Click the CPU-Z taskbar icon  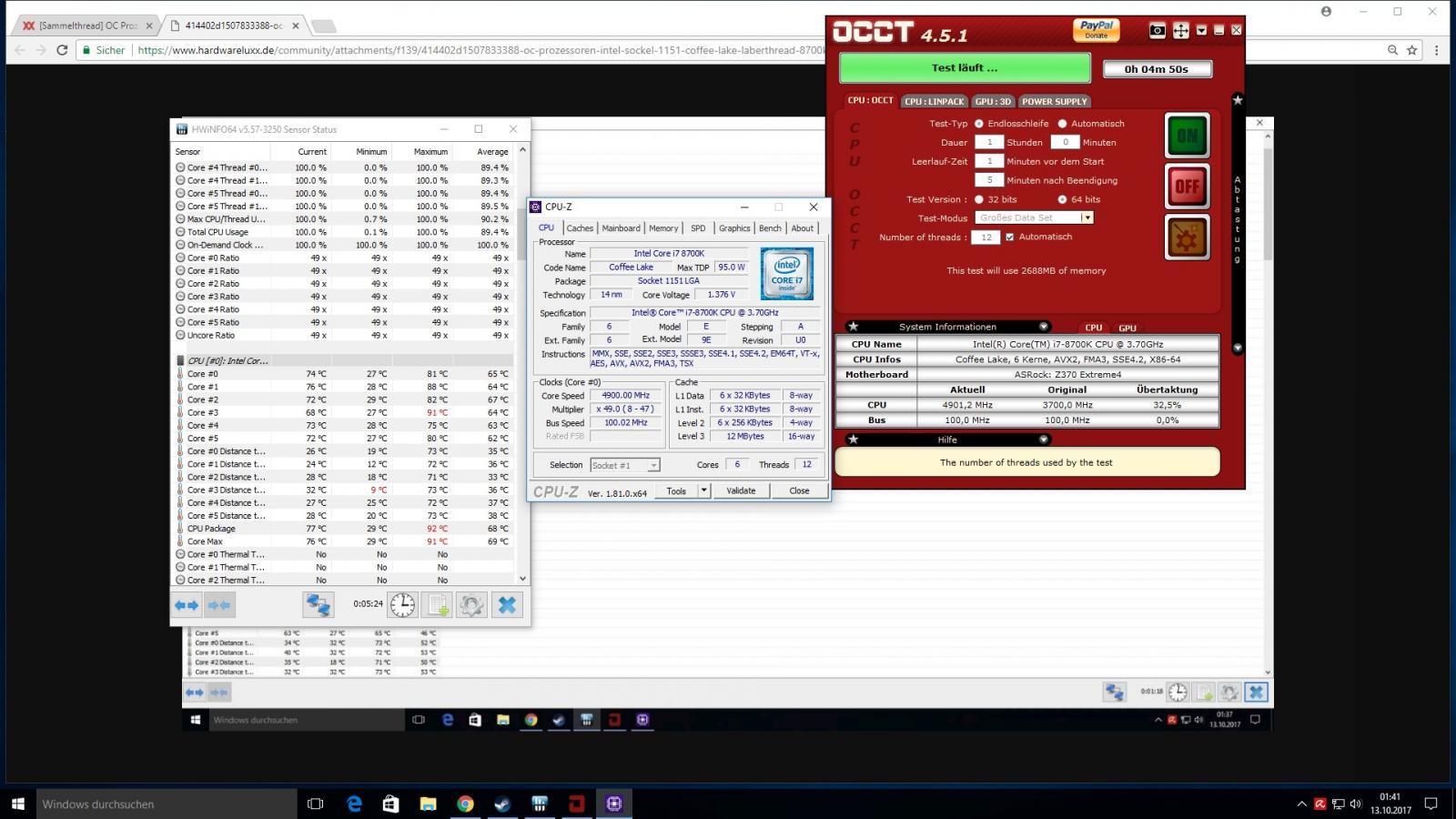pos(614,804)
